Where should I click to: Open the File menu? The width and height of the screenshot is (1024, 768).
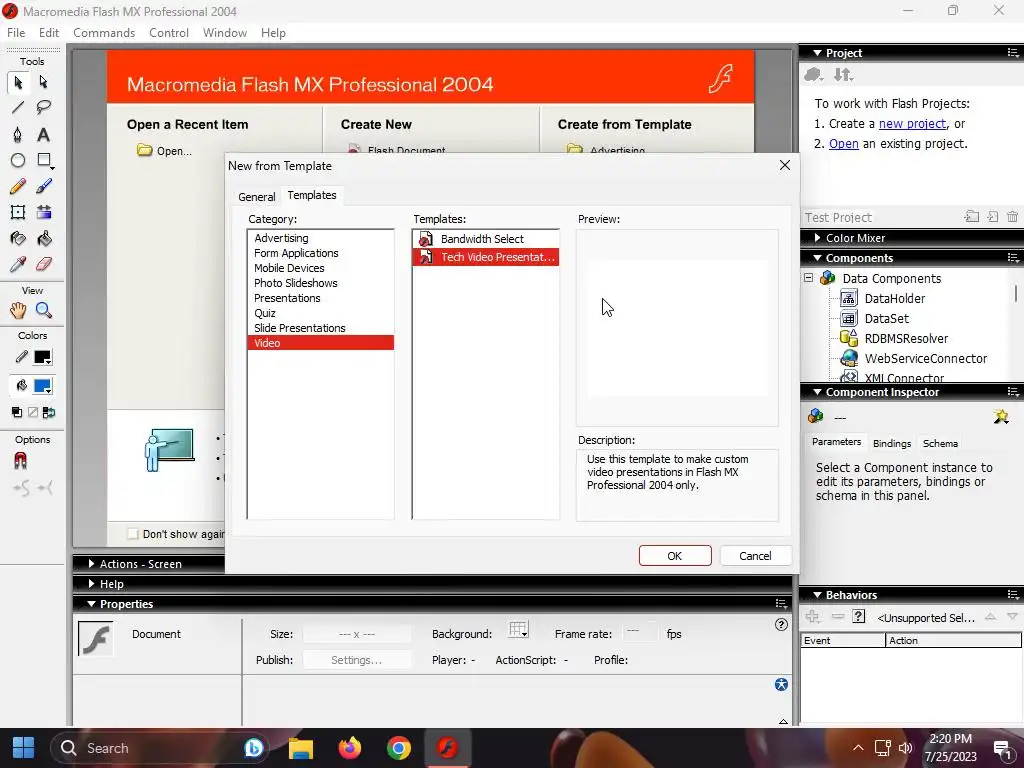pyautogui.click(x=16, y=33)
